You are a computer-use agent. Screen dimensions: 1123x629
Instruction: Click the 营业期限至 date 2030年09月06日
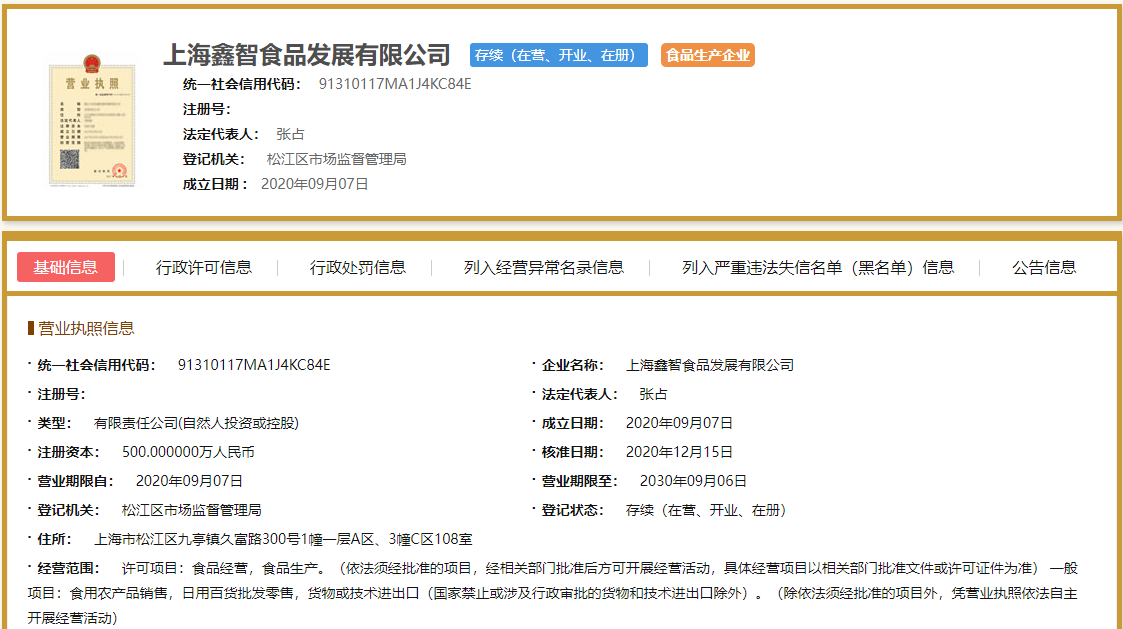point(686,481)
